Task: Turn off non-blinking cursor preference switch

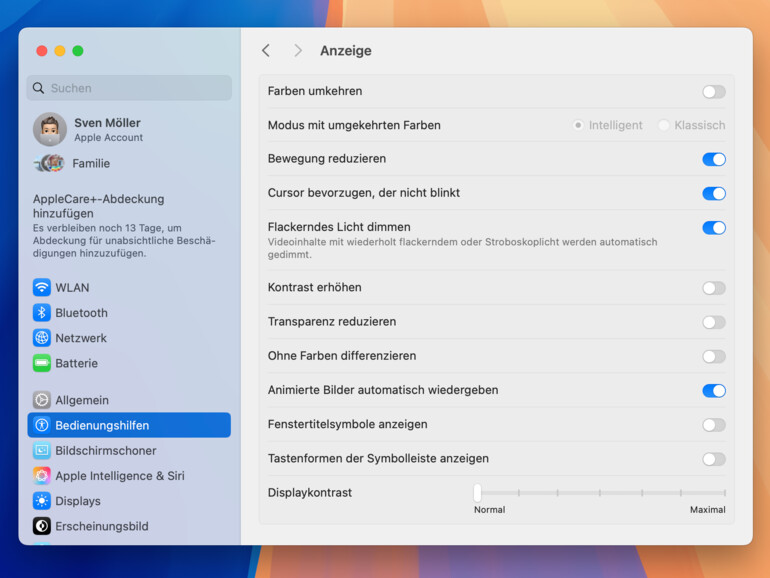Action: [x=714, y=193]
